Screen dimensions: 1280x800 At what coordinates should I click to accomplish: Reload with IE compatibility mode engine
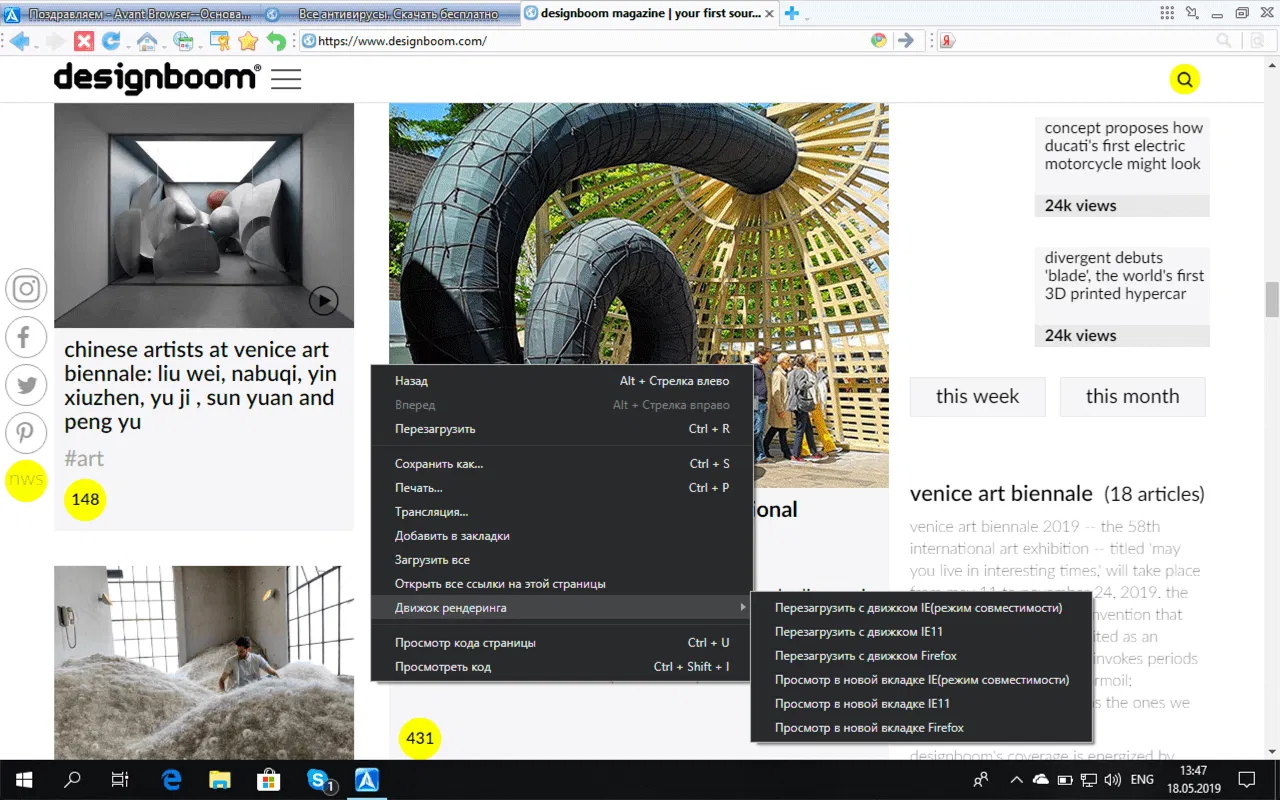[x=919, y=608]
